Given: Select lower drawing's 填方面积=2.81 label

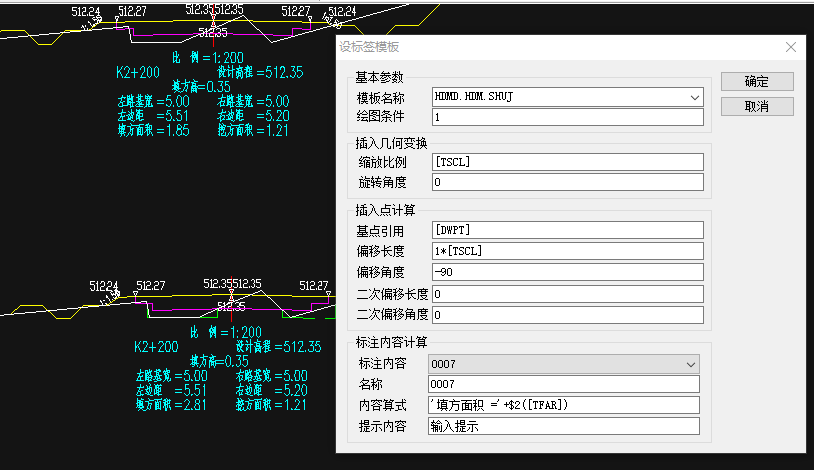Looking at the screenshot, I should pyautogui.click(x=171, y=405).
